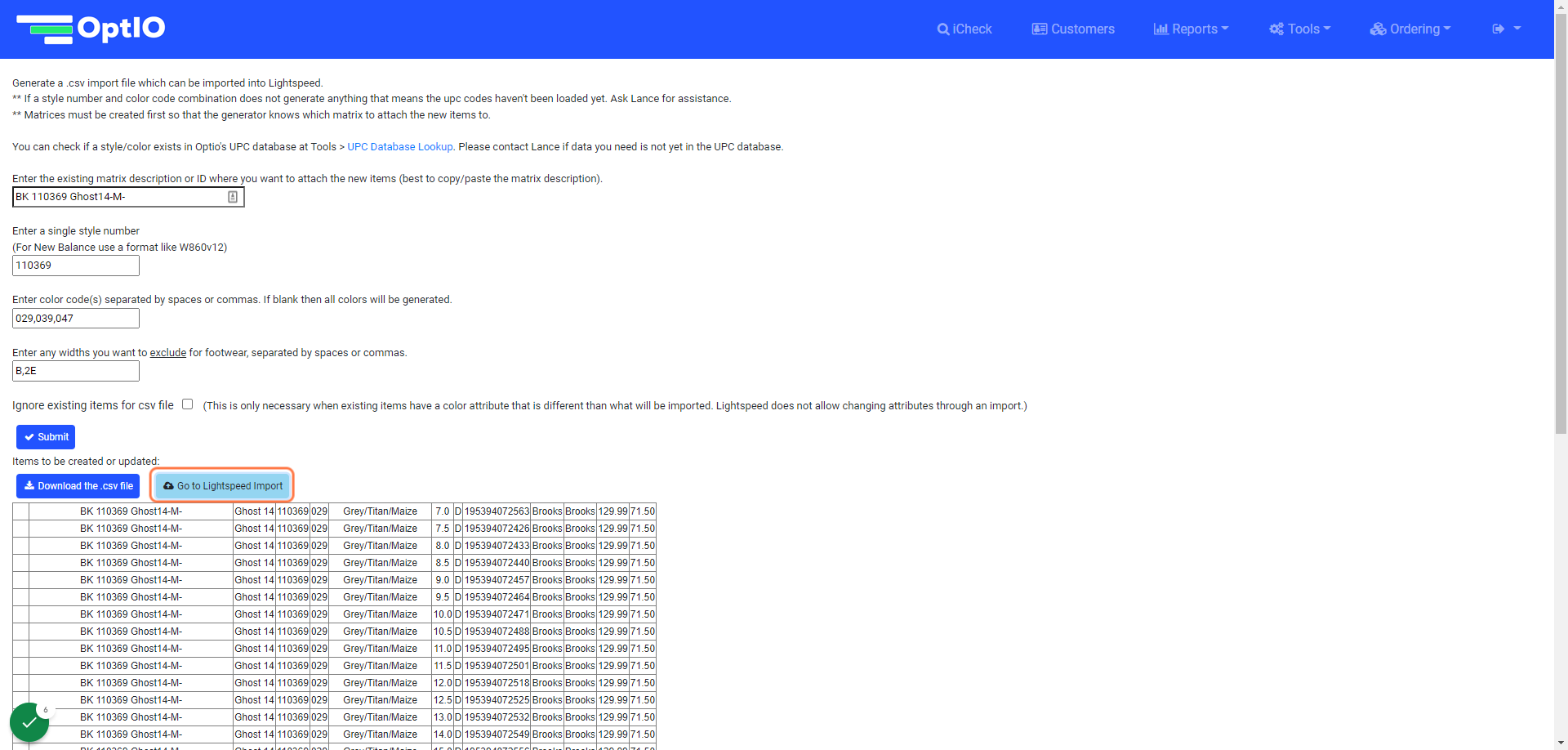Click the green checkmark floating badge

point(29,722)
